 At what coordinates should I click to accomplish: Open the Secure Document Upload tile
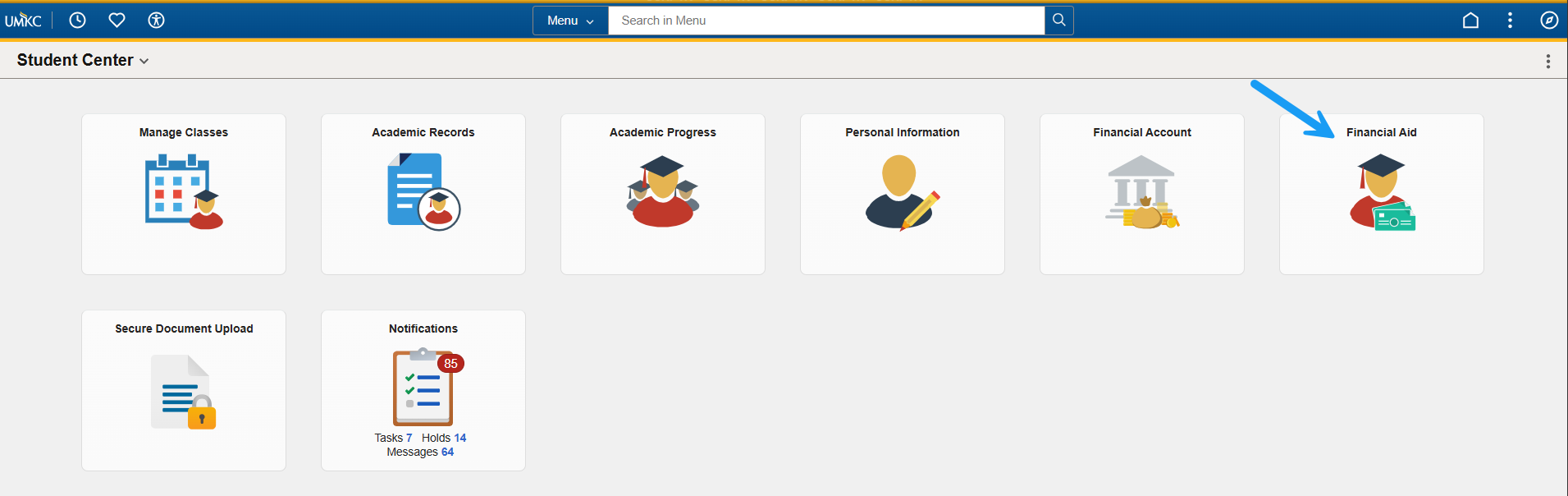(184, 391)
